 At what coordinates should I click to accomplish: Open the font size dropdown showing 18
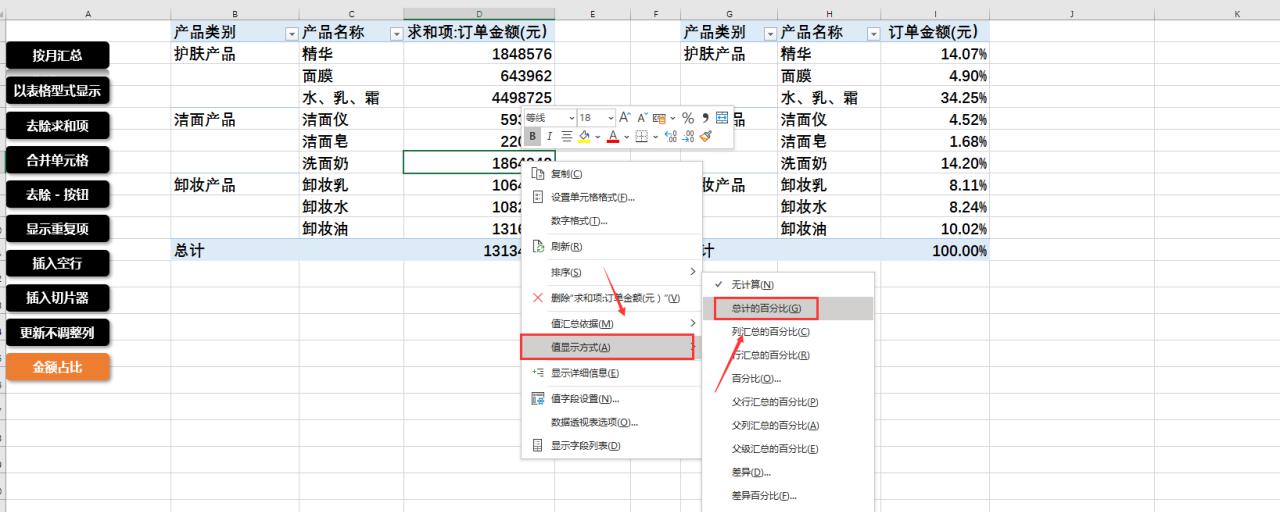[610, 118]
